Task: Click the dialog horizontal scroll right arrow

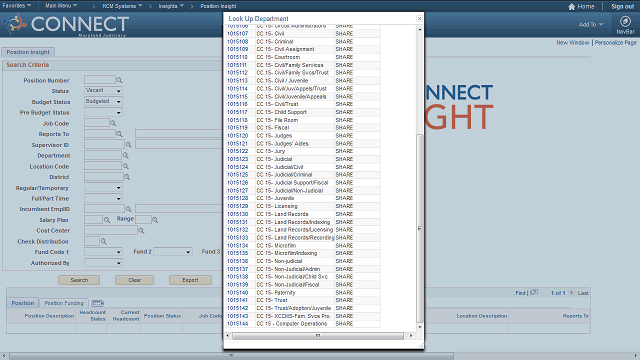Action: click(411, 336)
